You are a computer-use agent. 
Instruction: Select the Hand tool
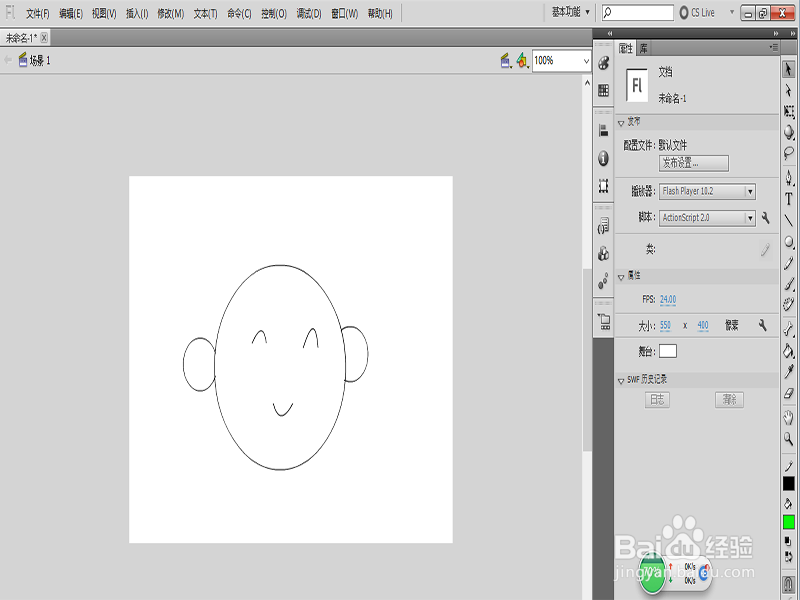point(789,417)
